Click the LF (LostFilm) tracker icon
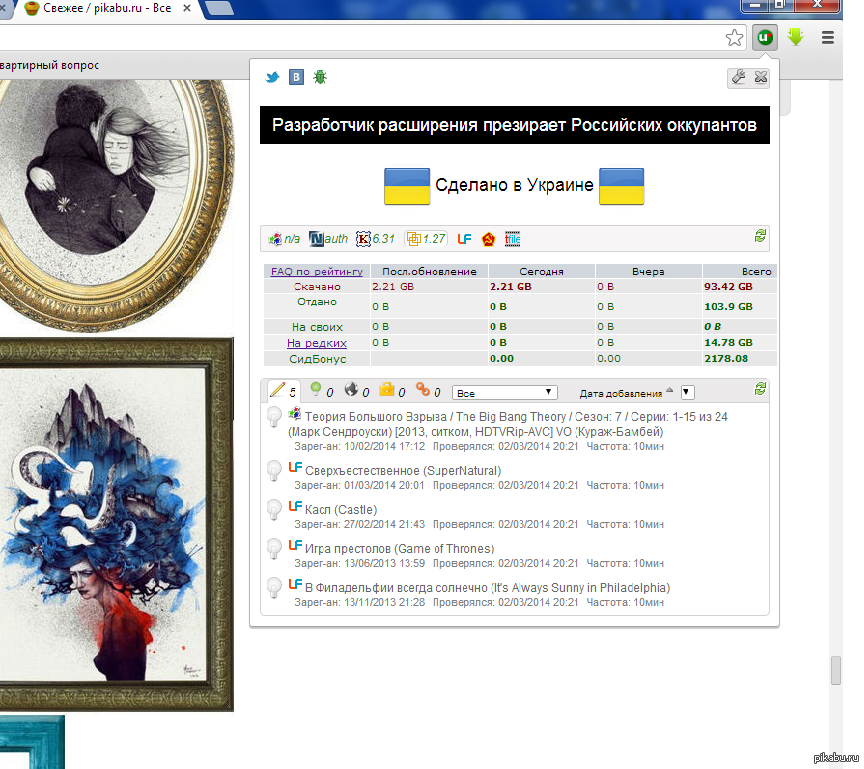The height and width of the screenshot is (769, 864). (464, 238)
